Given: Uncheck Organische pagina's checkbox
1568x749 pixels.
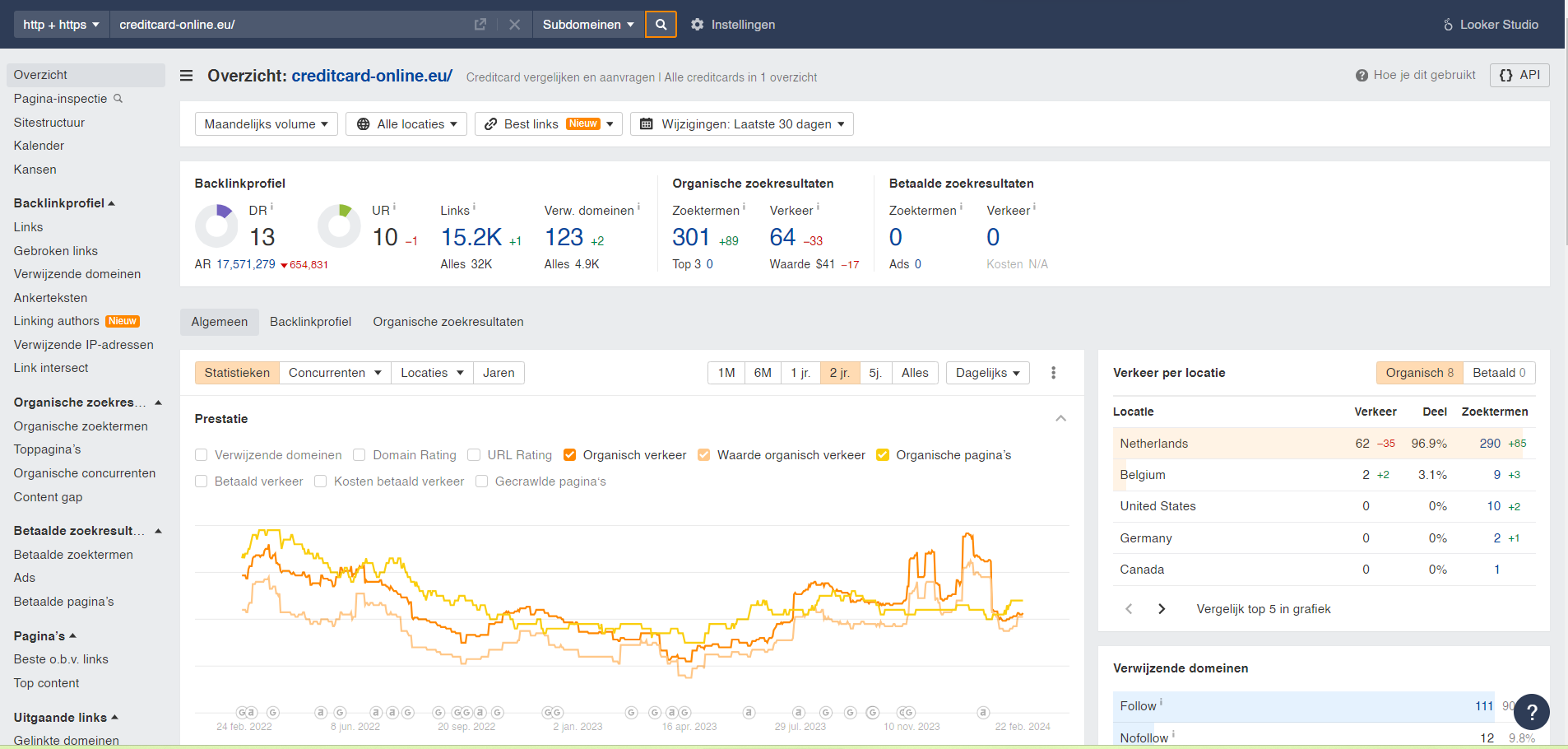Looking at the screenshot, I should click(x=883, y=455).
